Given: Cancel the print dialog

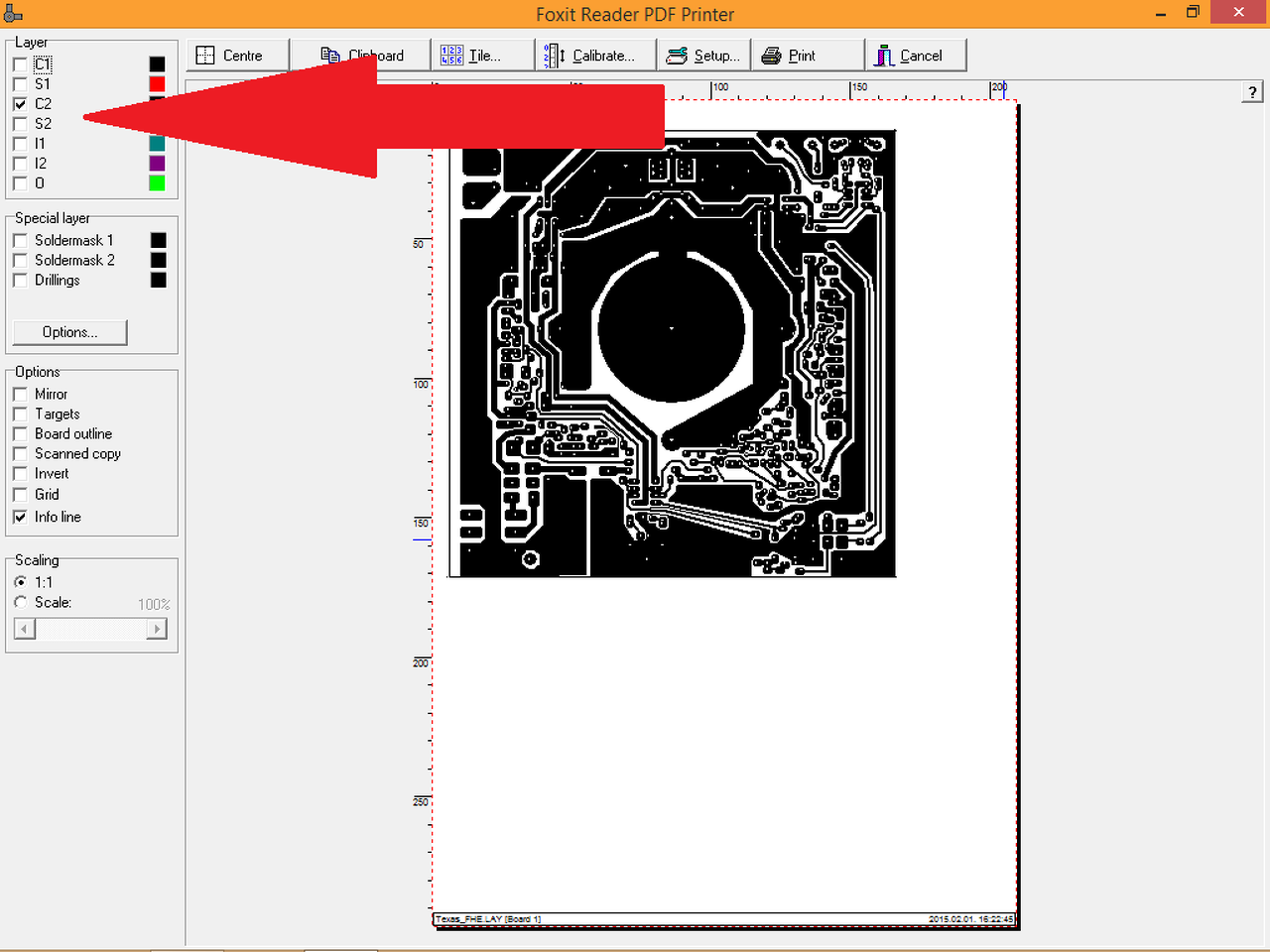Looking at the screenshot, I should click(916, 56).
